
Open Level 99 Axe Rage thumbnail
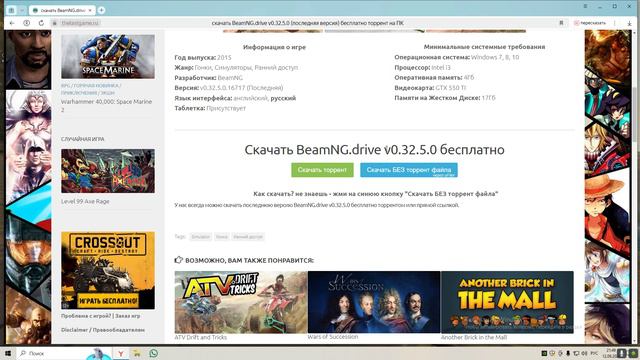[108, 171]
